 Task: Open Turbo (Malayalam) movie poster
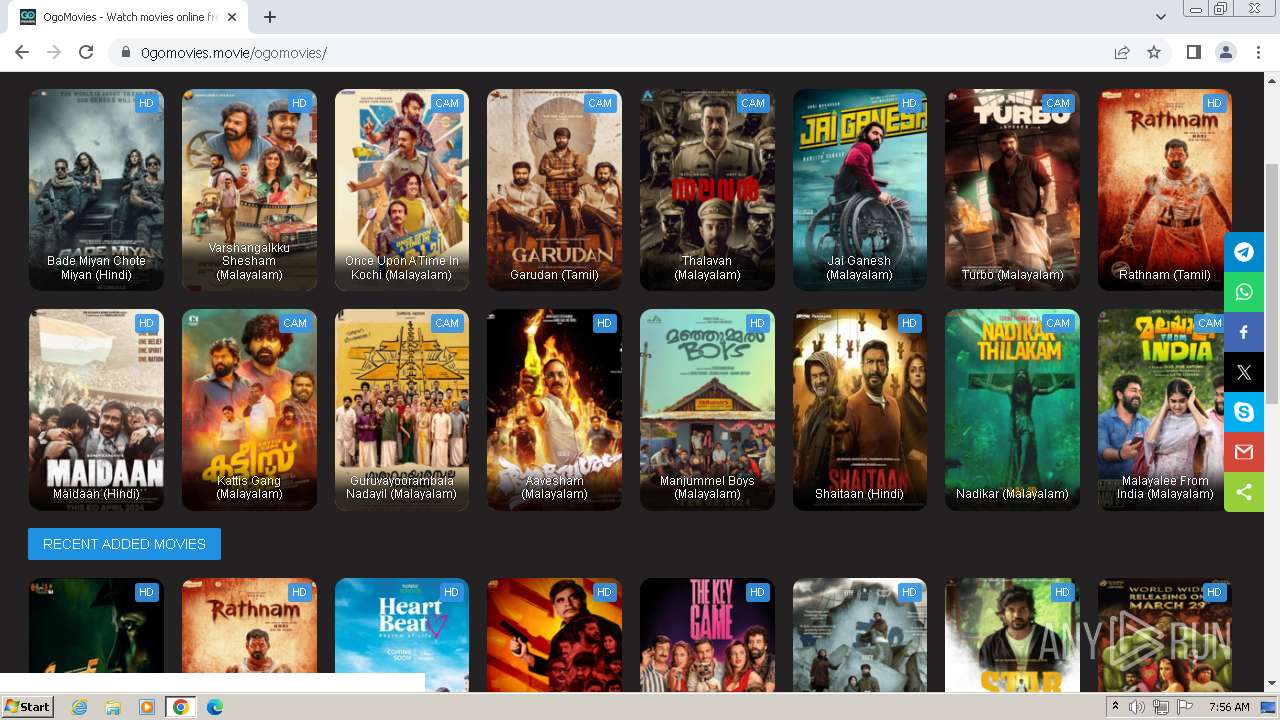tap(1012, 190)
